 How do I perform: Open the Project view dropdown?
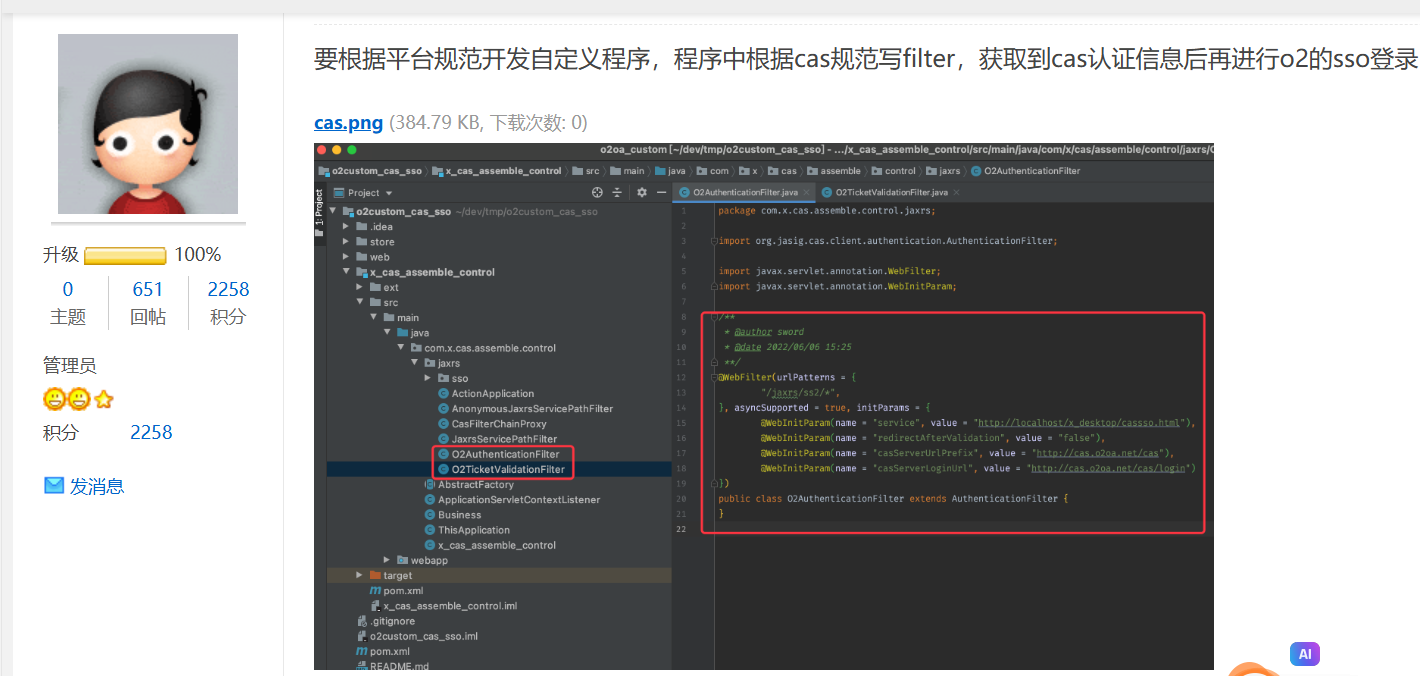(x=389, y=193)
